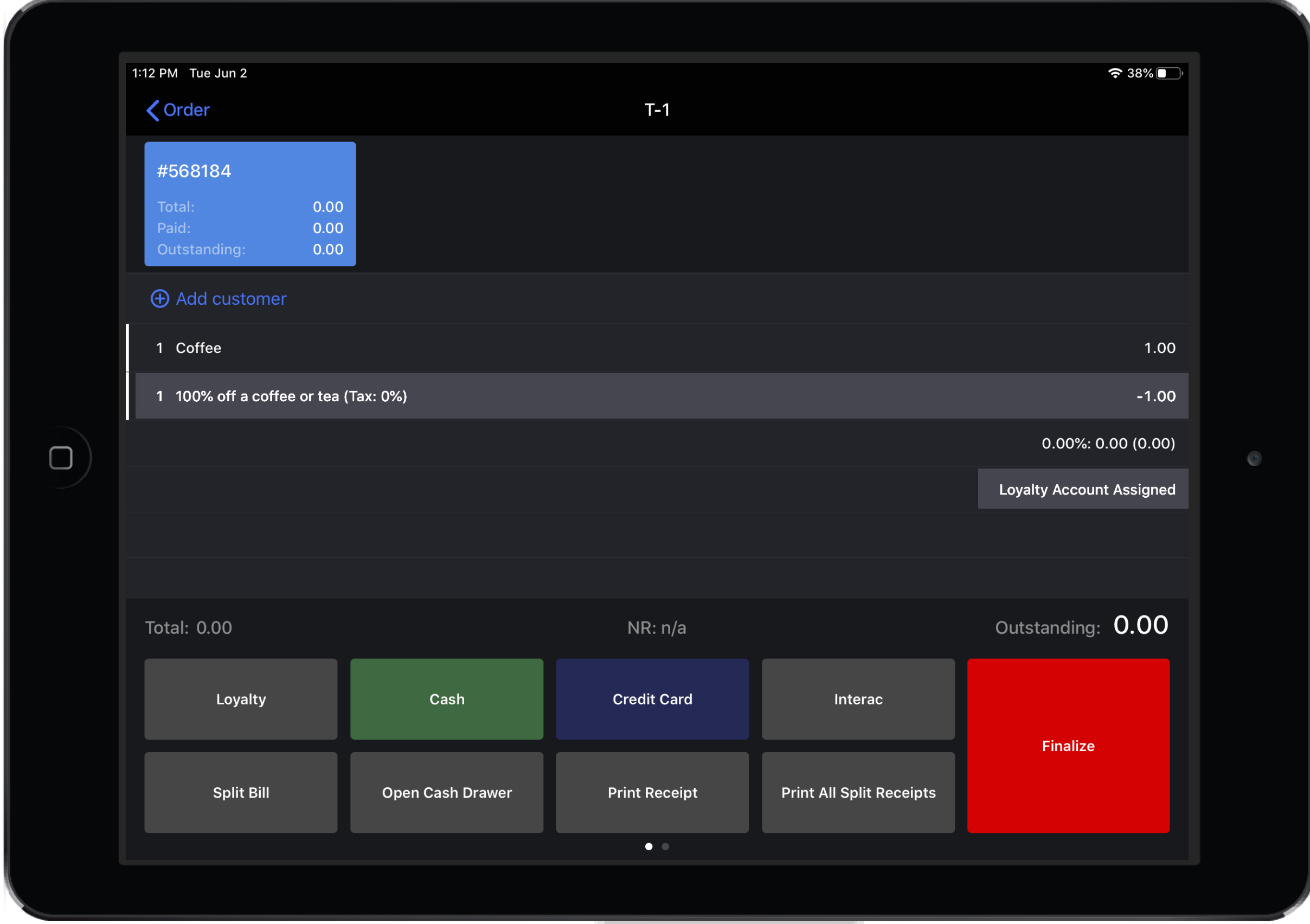Click the plus circle Add customer icon

pos(160,298)
